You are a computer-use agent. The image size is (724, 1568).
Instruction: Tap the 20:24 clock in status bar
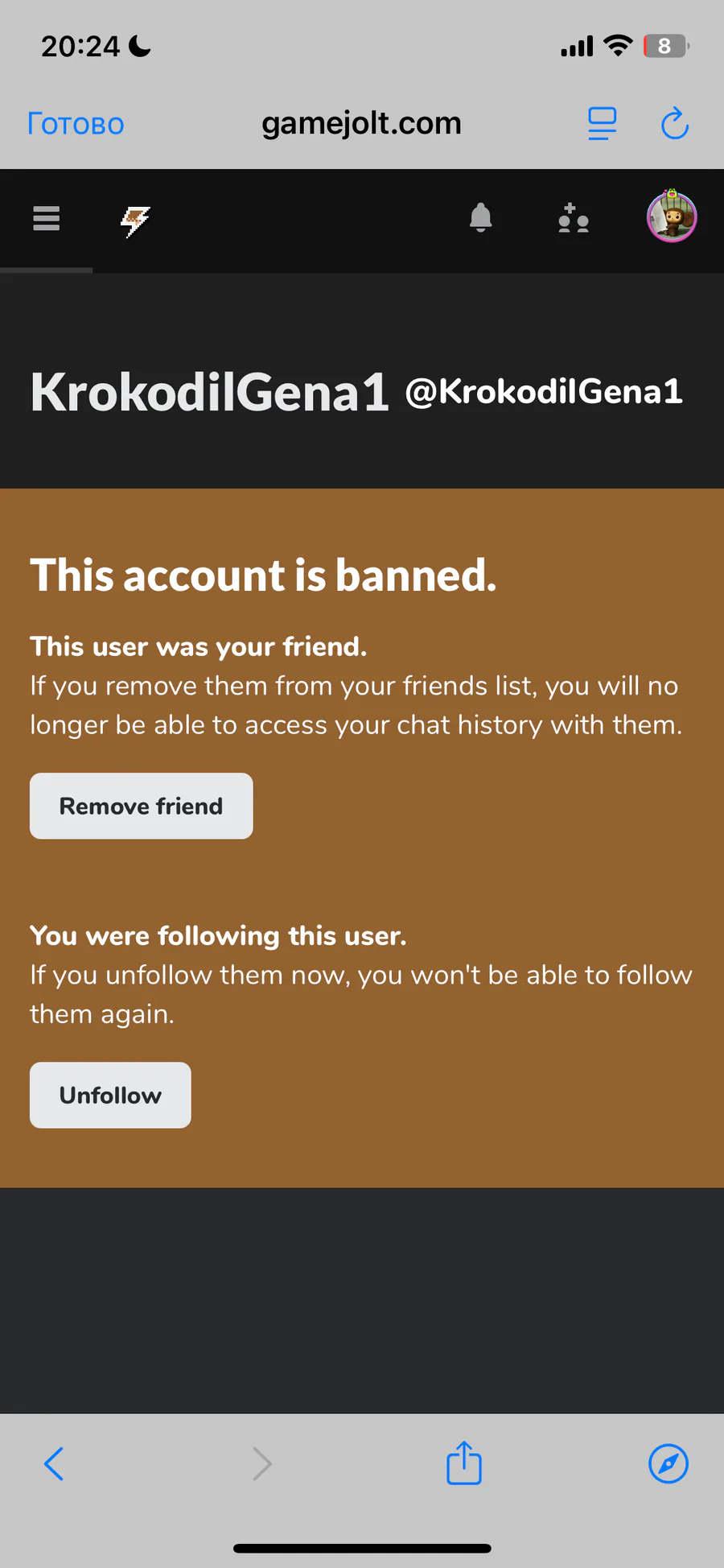pyautogui.click(x=80, y=47)
